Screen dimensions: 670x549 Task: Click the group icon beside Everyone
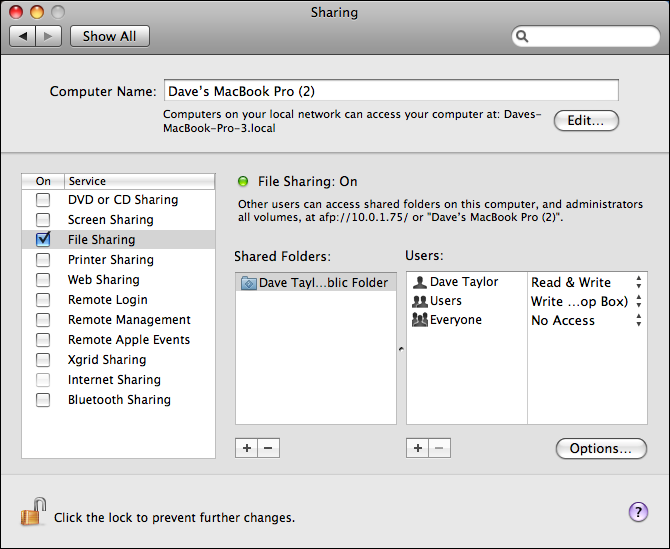(420, 320)
